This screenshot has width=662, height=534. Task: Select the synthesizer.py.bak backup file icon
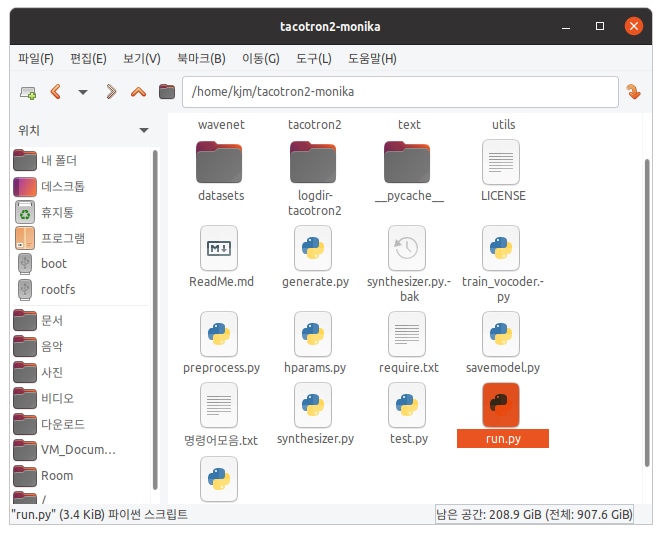407,248
